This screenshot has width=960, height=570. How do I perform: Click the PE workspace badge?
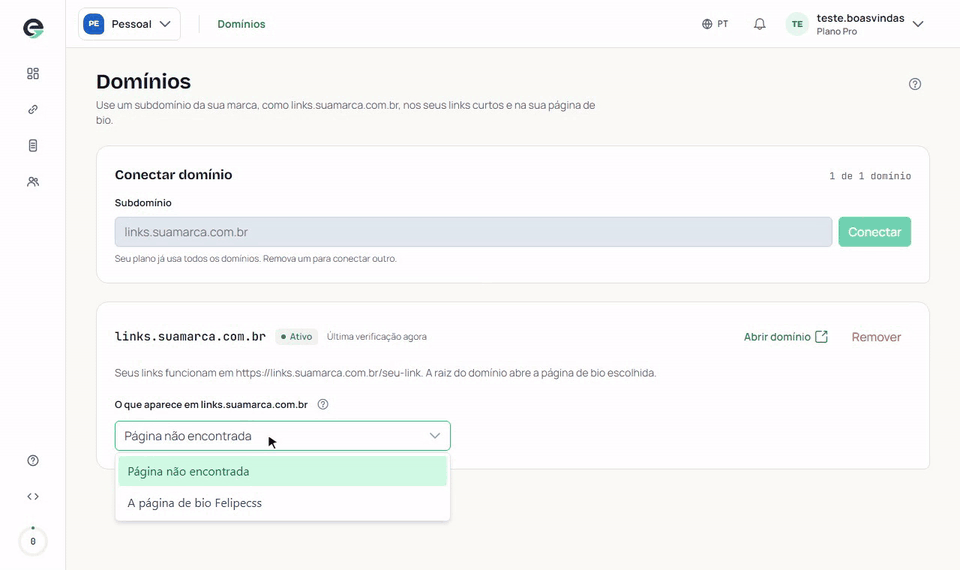click(94, 24)
